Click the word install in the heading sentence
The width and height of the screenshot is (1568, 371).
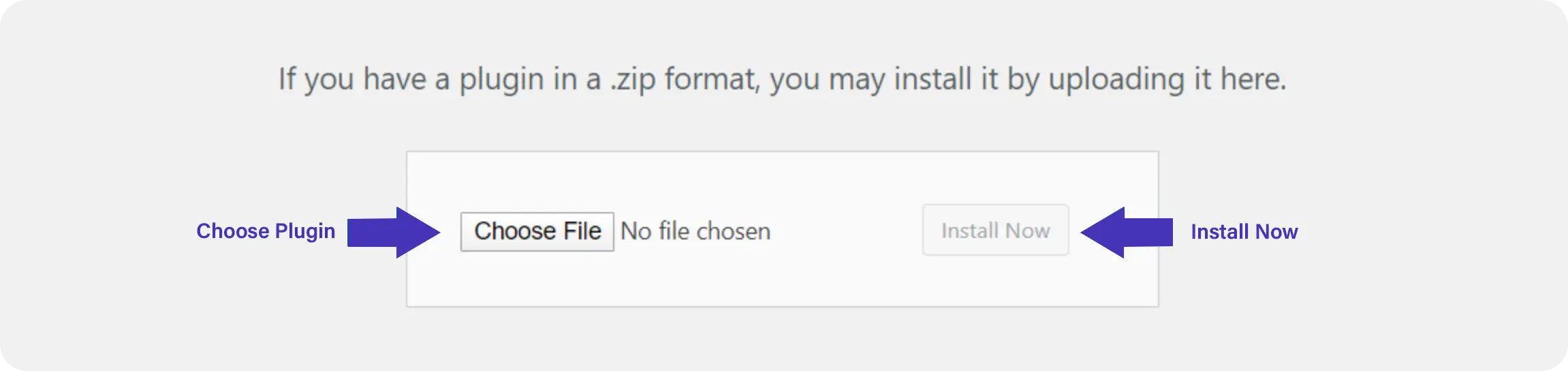(x=932, y=79)
